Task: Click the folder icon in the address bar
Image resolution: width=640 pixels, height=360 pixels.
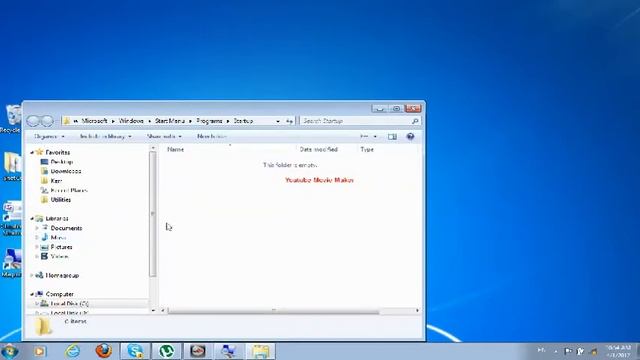Action: (67, 121)
